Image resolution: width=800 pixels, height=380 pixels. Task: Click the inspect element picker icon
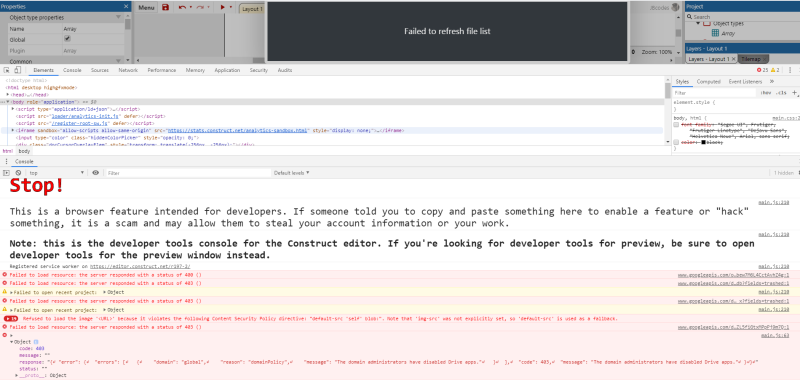coord(7,70)
